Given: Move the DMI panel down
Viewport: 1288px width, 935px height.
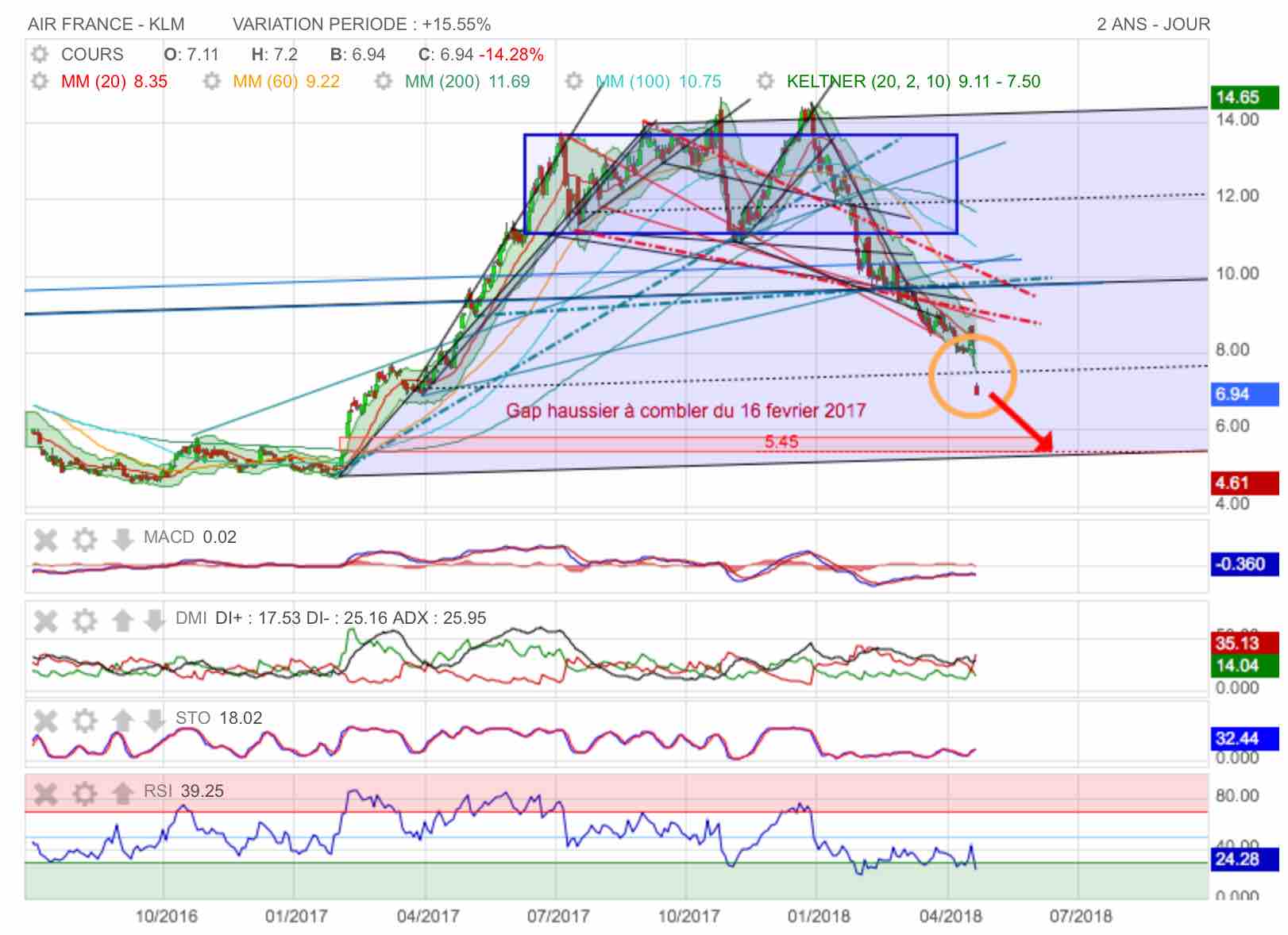Looking at the screenshot, I should point(154,621).
